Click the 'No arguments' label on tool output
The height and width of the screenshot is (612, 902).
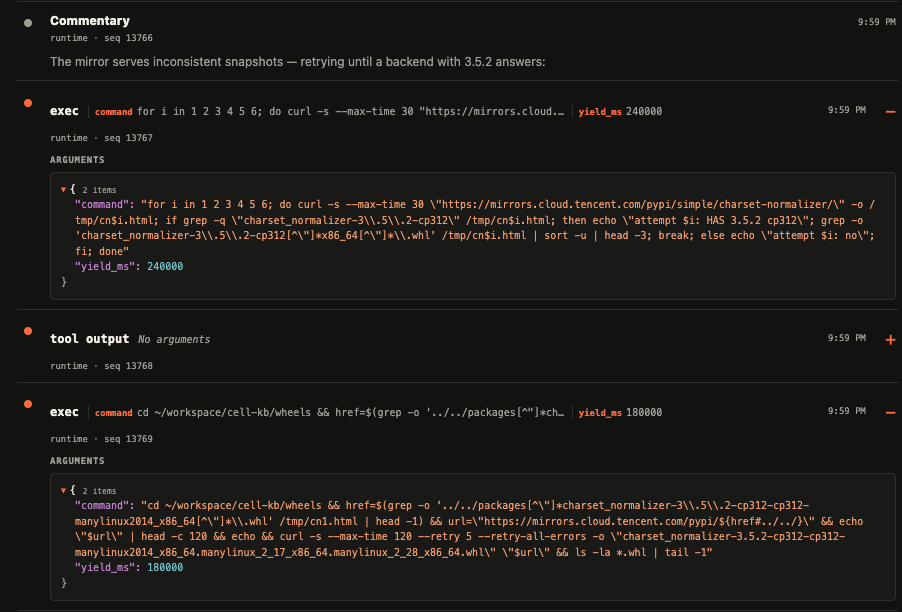pyautogui.click(x=174, y=339)
